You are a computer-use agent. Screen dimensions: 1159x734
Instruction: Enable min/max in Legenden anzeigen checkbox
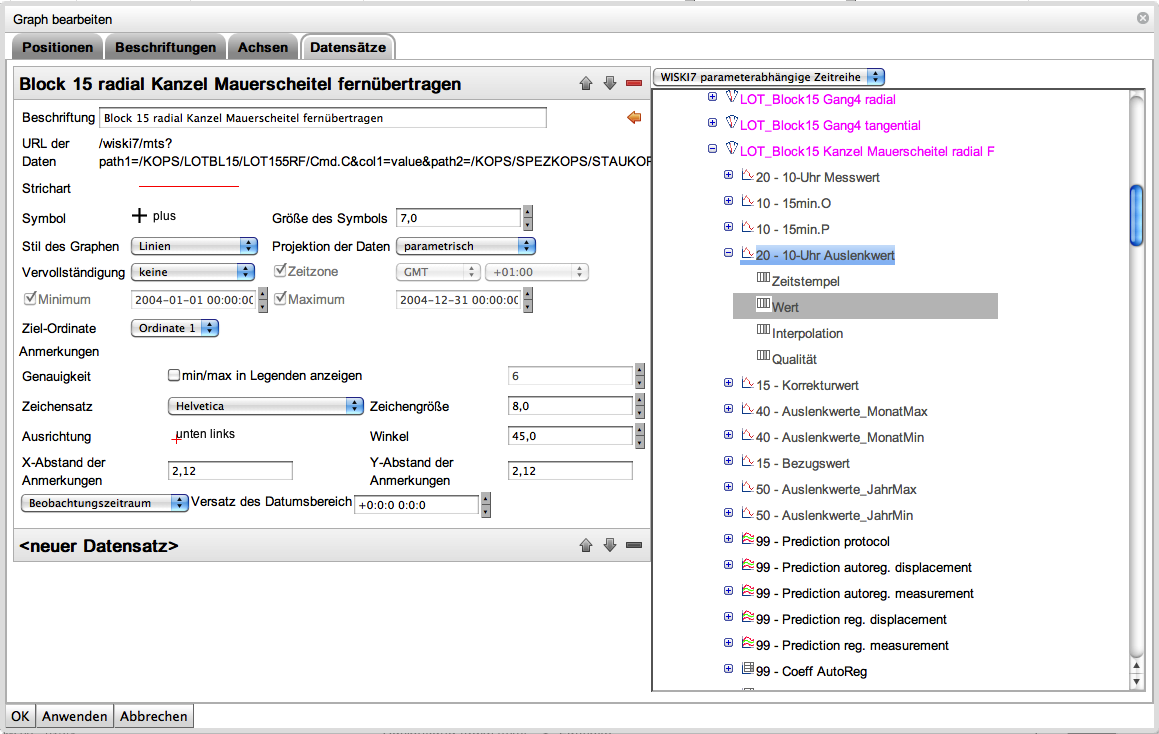click(175, 376)
